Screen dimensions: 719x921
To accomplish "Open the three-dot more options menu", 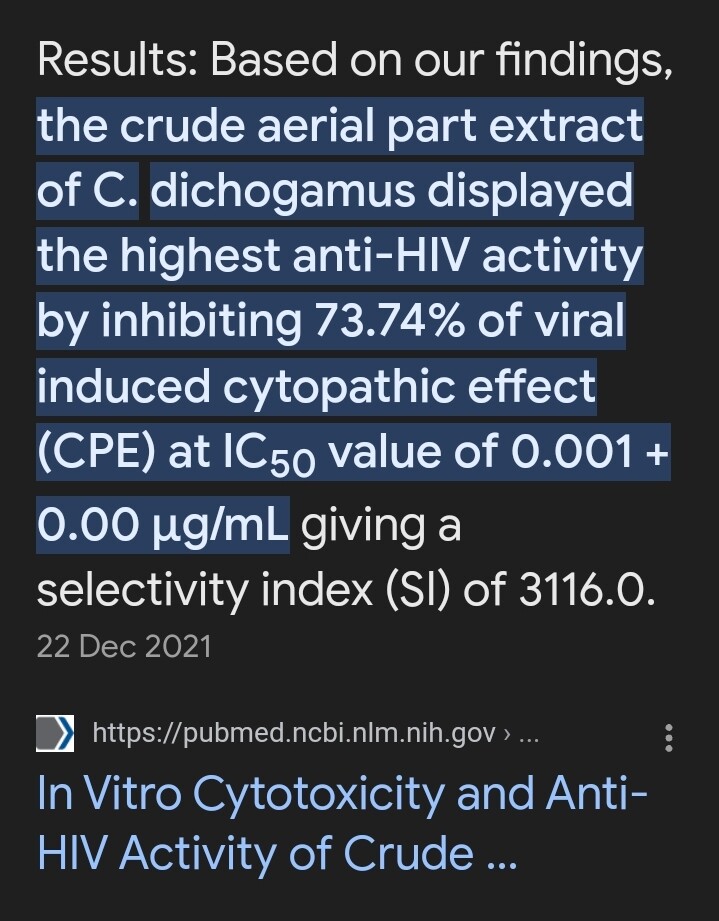I will 669,739.
